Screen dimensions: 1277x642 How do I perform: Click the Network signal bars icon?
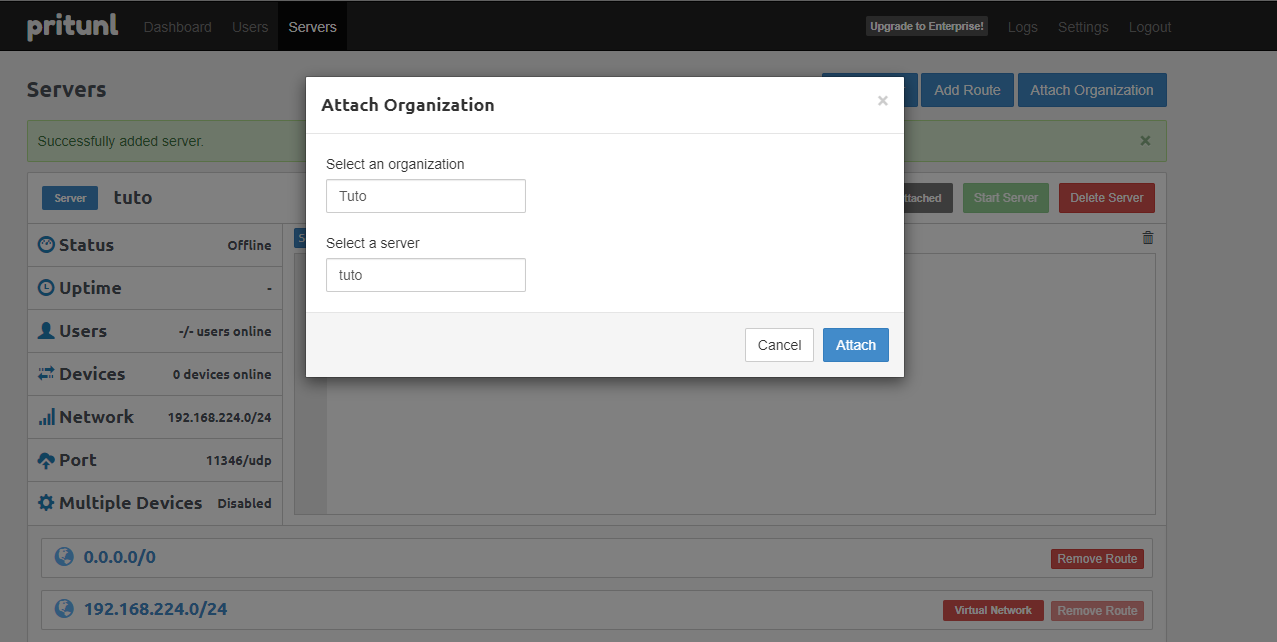pyautogui.click(x=46, y=417)
